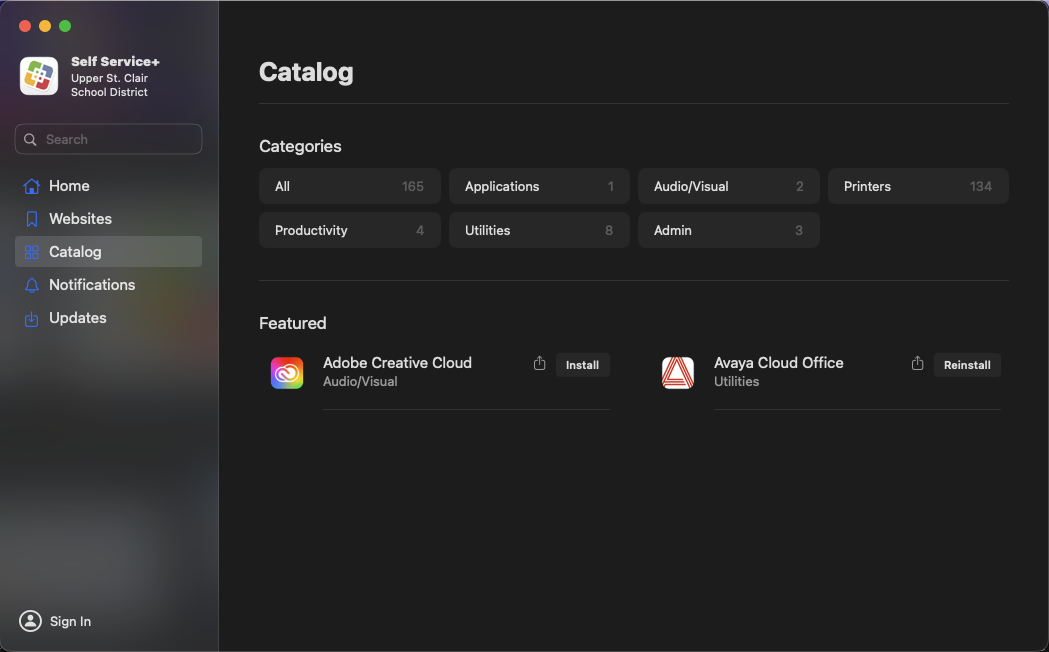1049x652 pixels.
Task: Click the Self Service+ app logo
Action: (39, 76)
